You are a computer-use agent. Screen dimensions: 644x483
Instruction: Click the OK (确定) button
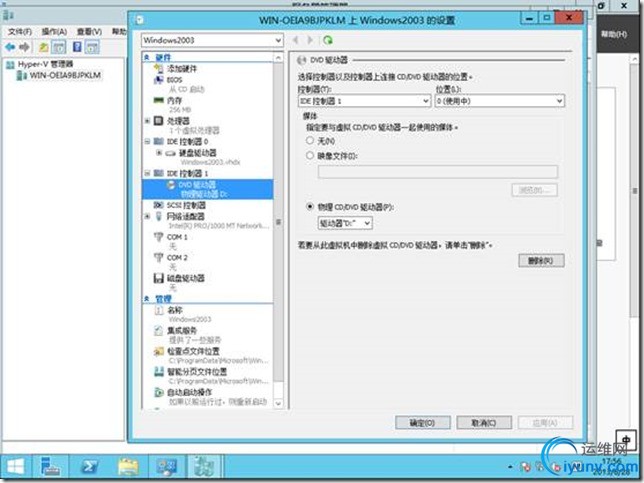[x=423, y=423]
